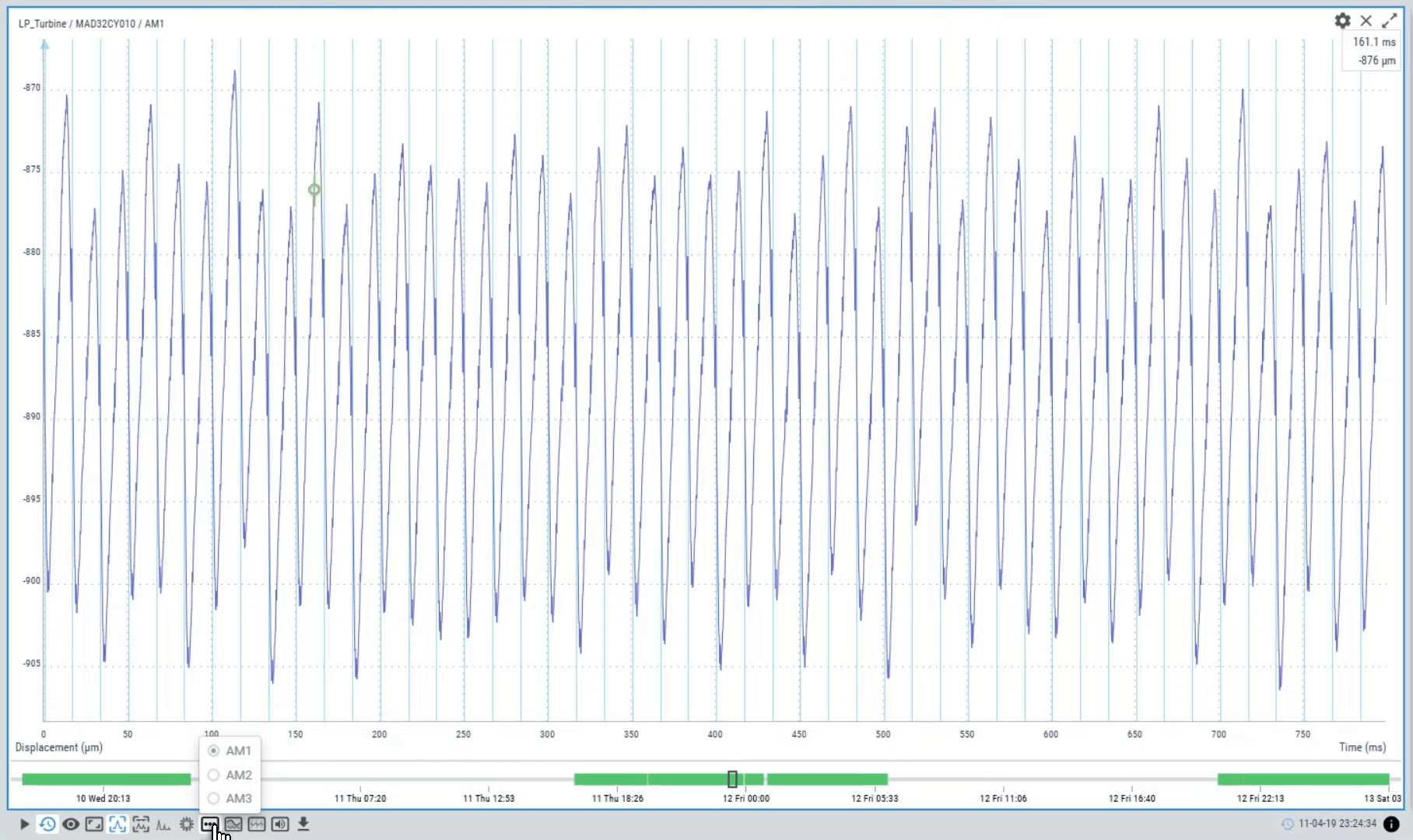Keep AM1 selected in channel popup
1413x840 pixels.
213,751
